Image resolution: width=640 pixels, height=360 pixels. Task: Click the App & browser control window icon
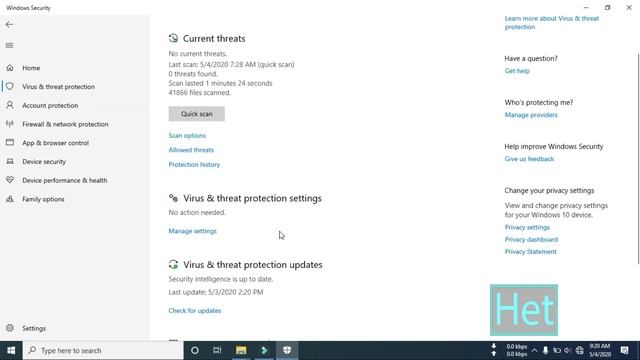(x=10, y=143)
